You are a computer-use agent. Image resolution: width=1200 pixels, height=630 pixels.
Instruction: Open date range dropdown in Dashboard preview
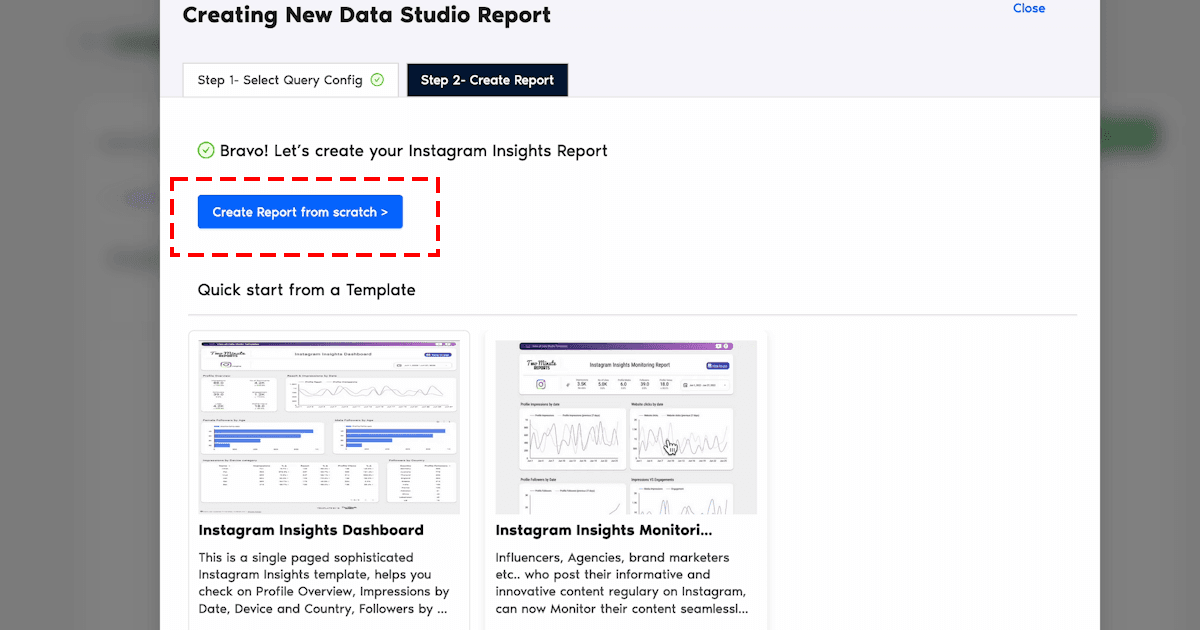[x=423, y=366]
